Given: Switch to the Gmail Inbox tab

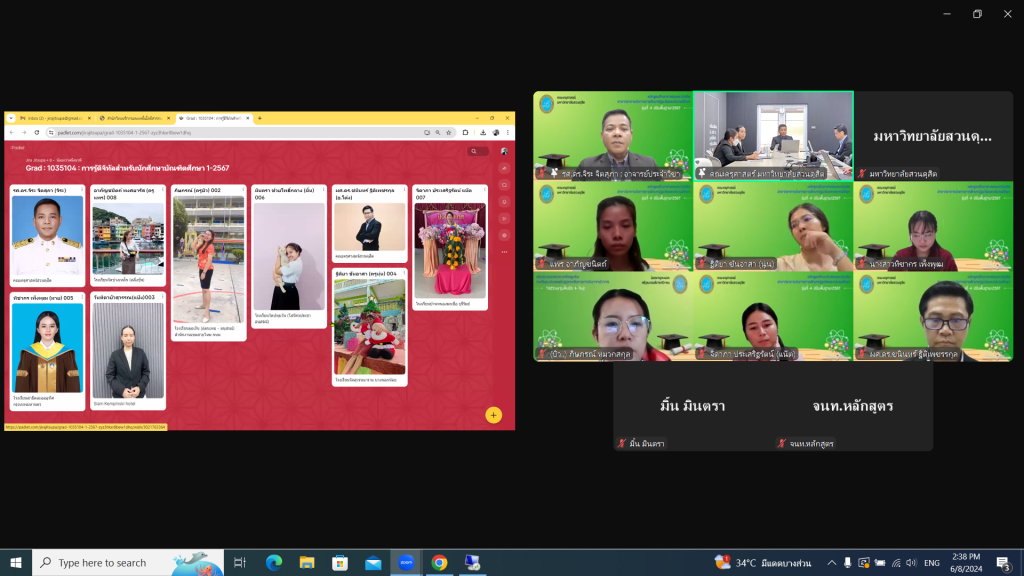Looking at the screenshot, I should tap(52, 118).
